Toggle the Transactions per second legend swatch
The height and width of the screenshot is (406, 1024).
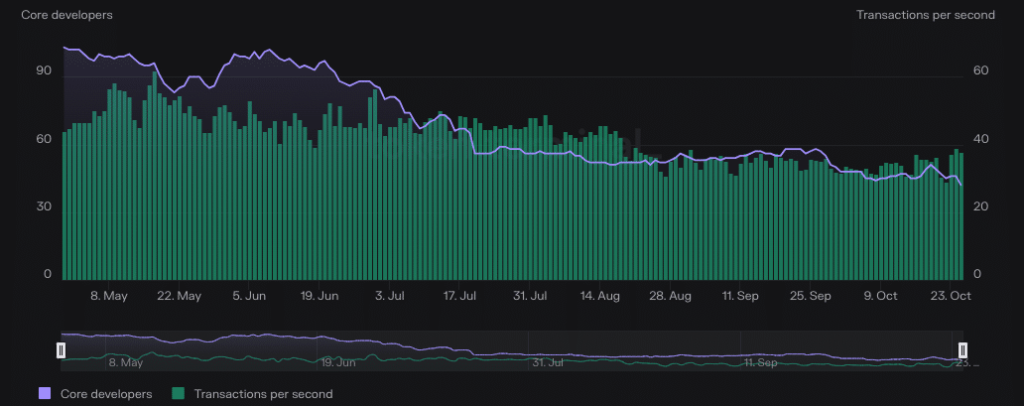coord(180,394)
